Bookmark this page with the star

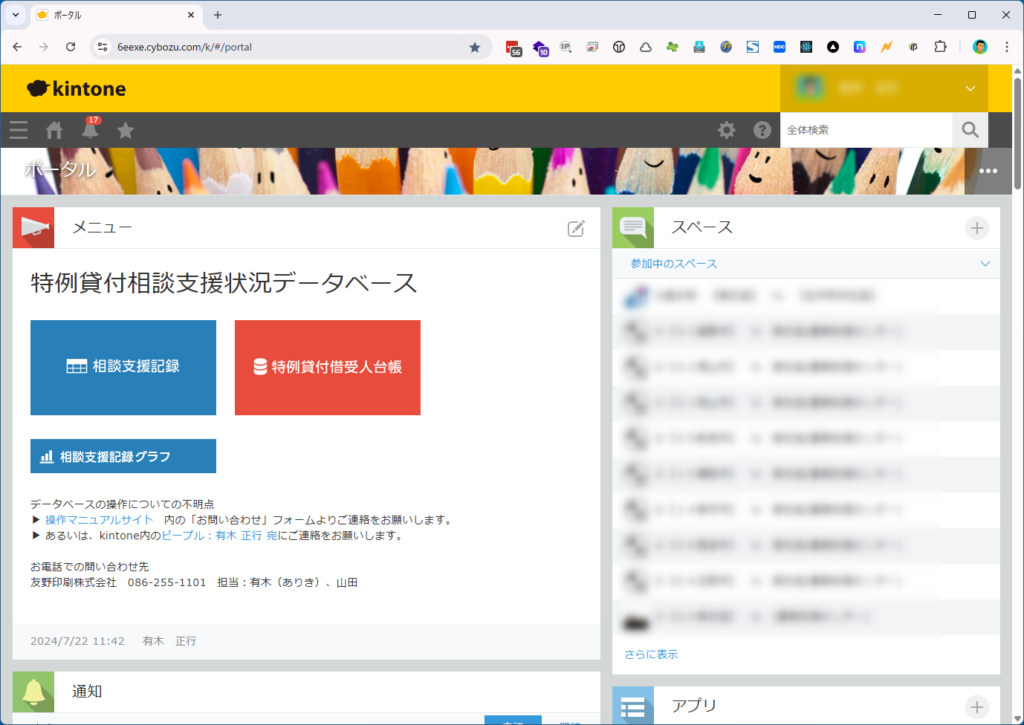point(475,47)
